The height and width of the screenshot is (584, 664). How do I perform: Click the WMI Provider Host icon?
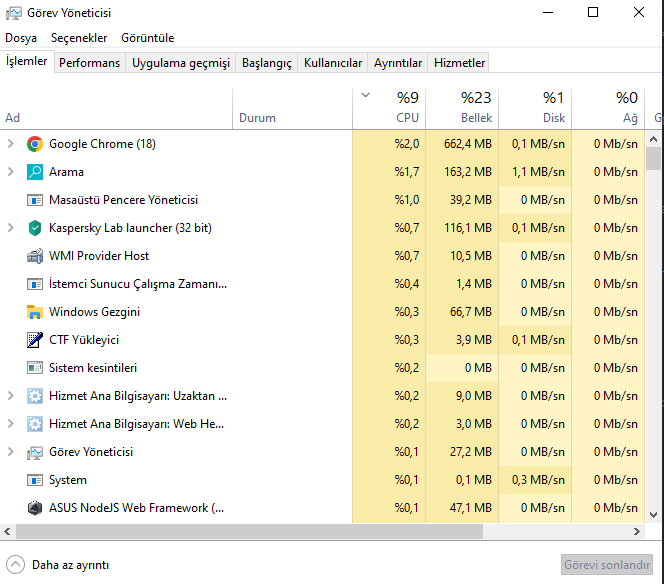(x=35, y=256)
